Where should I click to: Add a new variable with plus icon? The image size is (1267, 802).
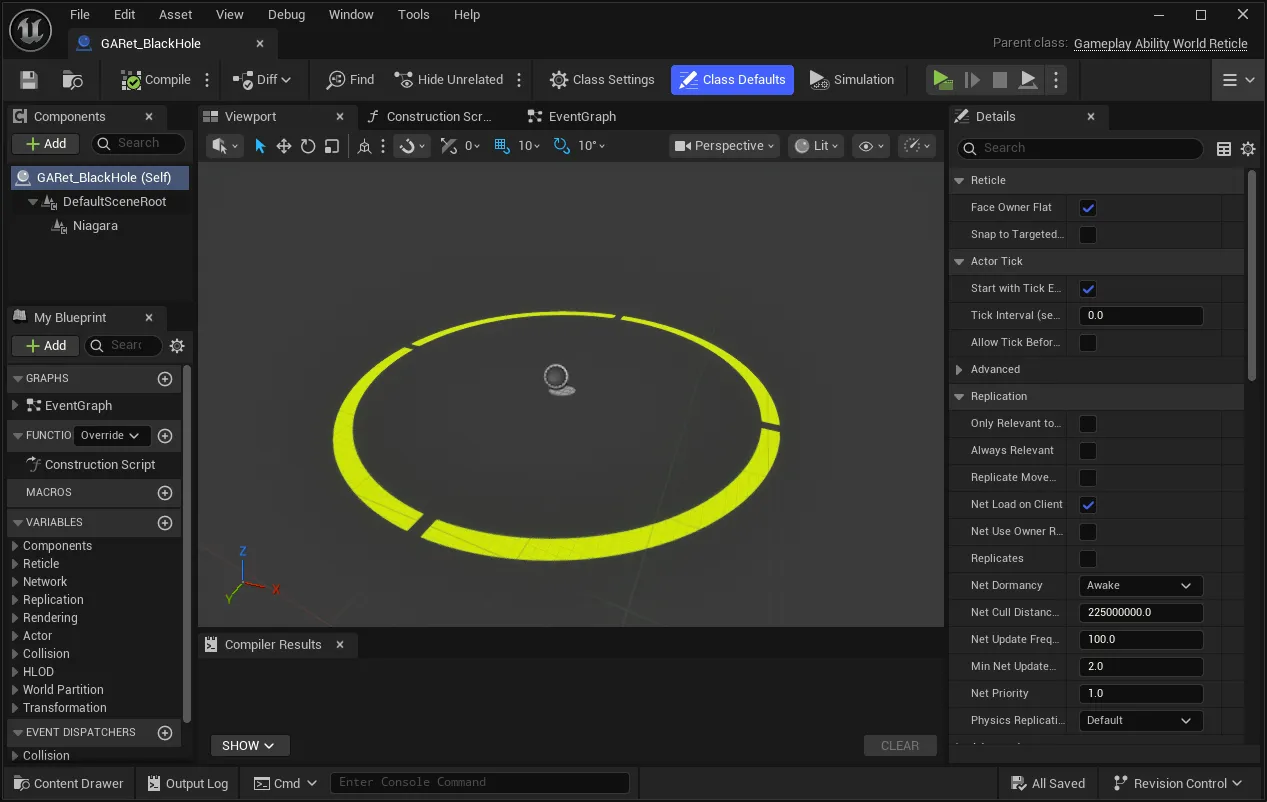[x=165, y=523]
